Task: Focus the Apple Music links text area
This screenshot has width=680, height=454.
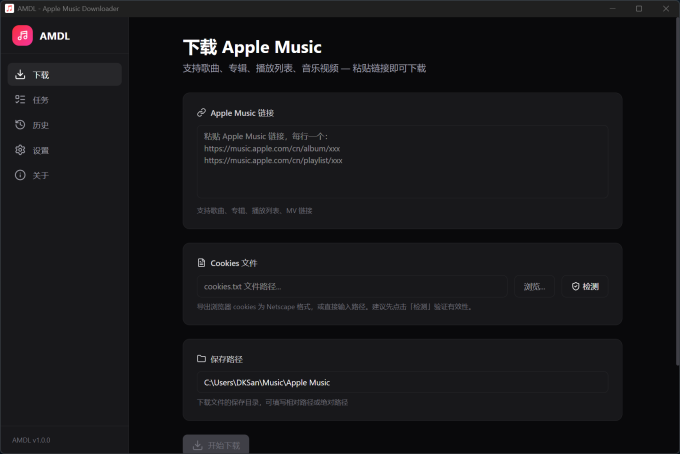Action: pos(402,162)
